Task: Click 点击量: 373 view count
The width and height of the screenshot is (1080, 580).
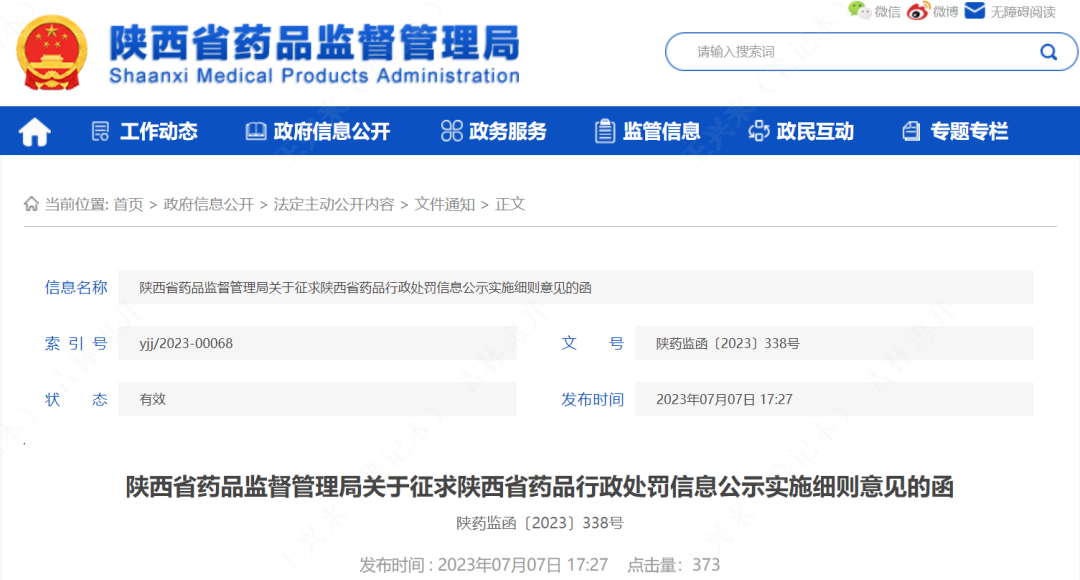Action: pos(674,565)
